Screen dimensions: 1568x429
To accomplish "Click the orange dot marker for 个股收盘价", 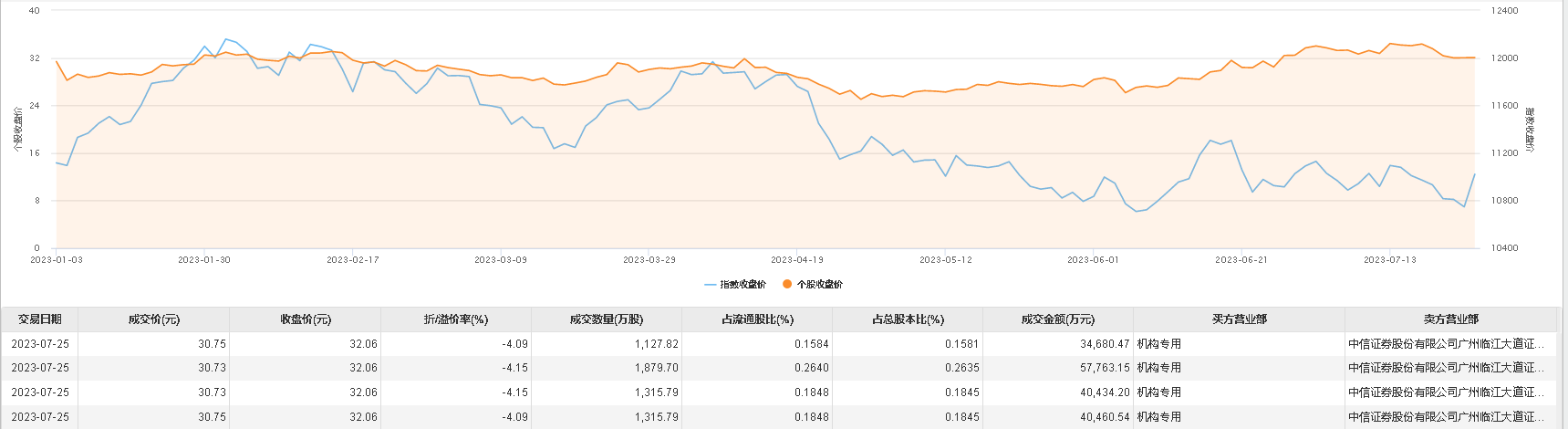I will (x=787, y=285).
